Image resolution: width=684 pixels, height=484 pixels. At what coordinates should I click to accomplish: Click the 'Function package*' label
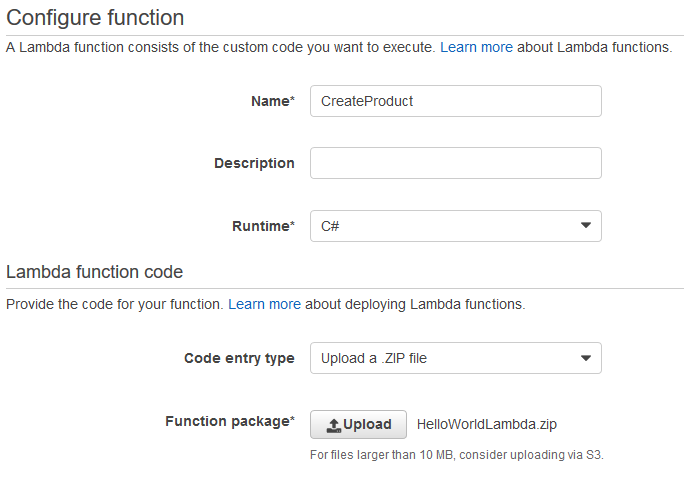[230, 421]
